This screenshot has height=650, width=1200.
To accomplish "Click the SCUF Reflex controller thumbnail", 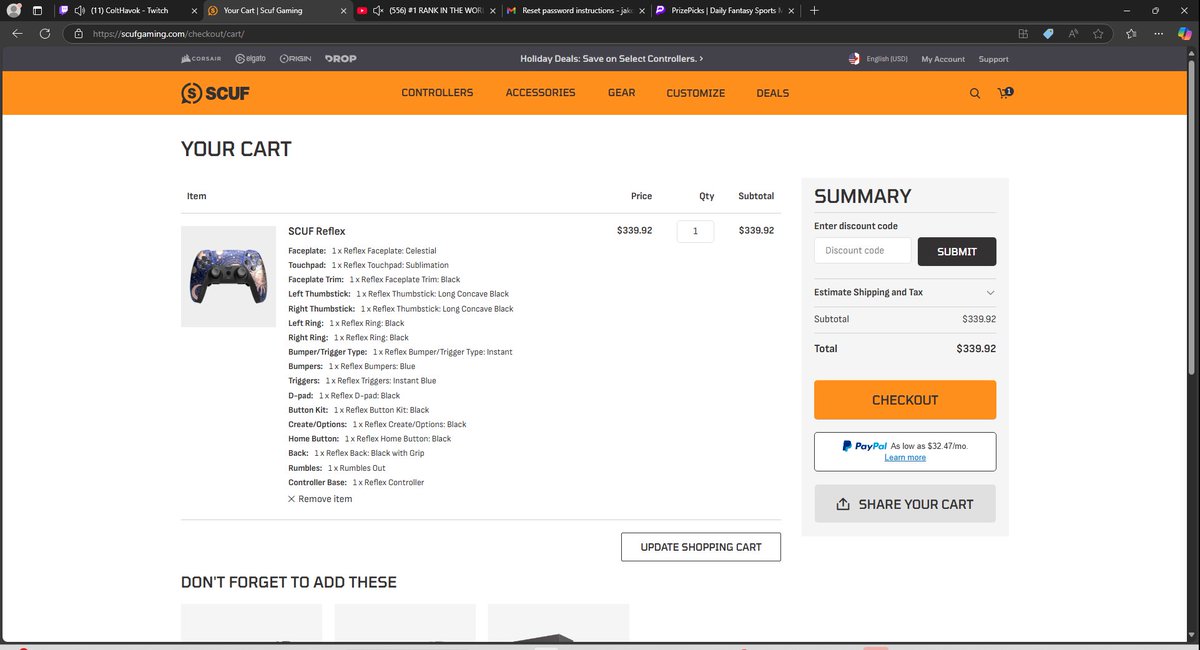I will pyautogui.click(x=228, y=276).
